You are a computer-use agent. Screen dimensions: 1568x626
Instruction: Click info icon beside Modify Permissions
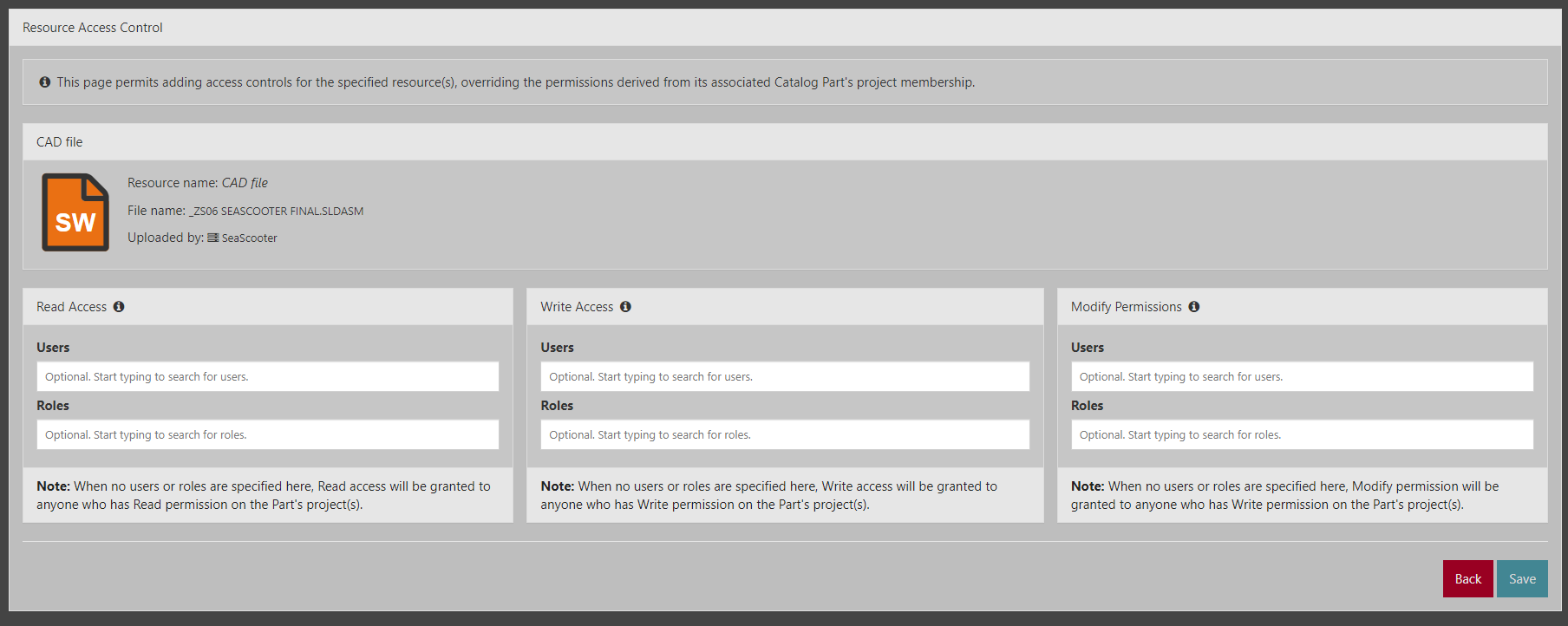pyautogui.click(x=1194, y=307)
